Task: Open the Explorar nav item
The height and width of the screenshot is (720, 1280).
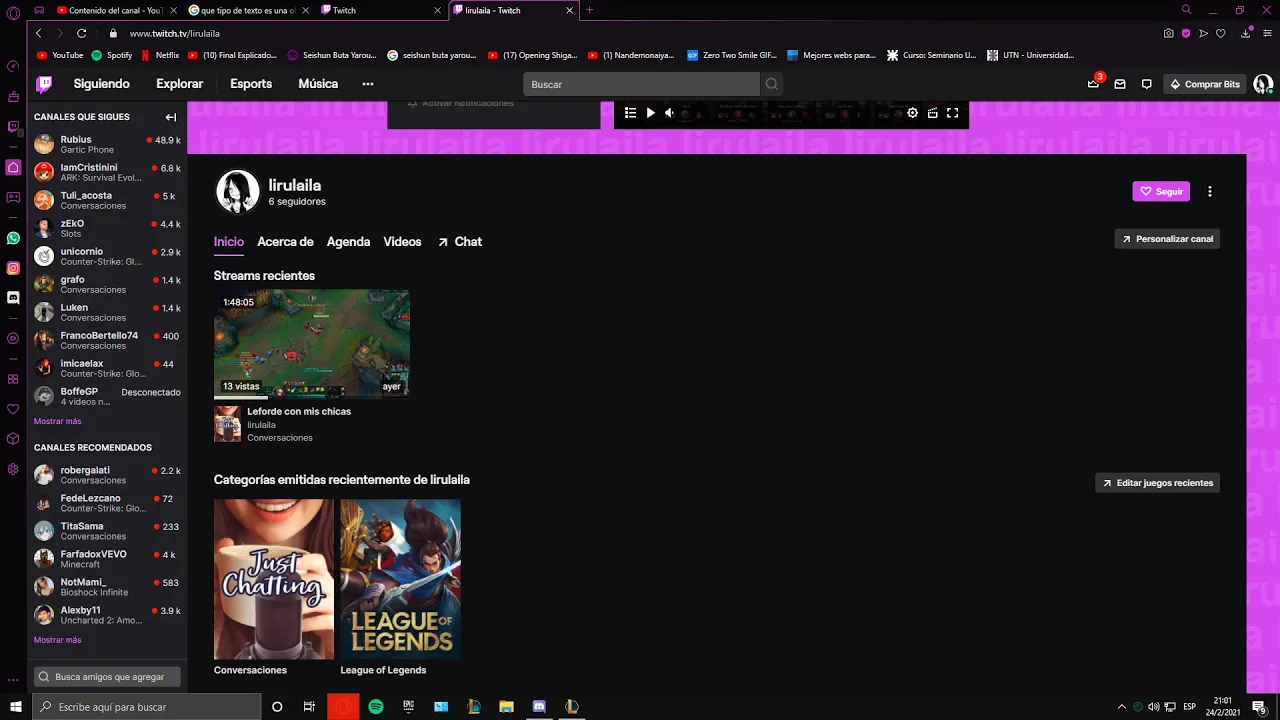Action: [x=180, y=84]
